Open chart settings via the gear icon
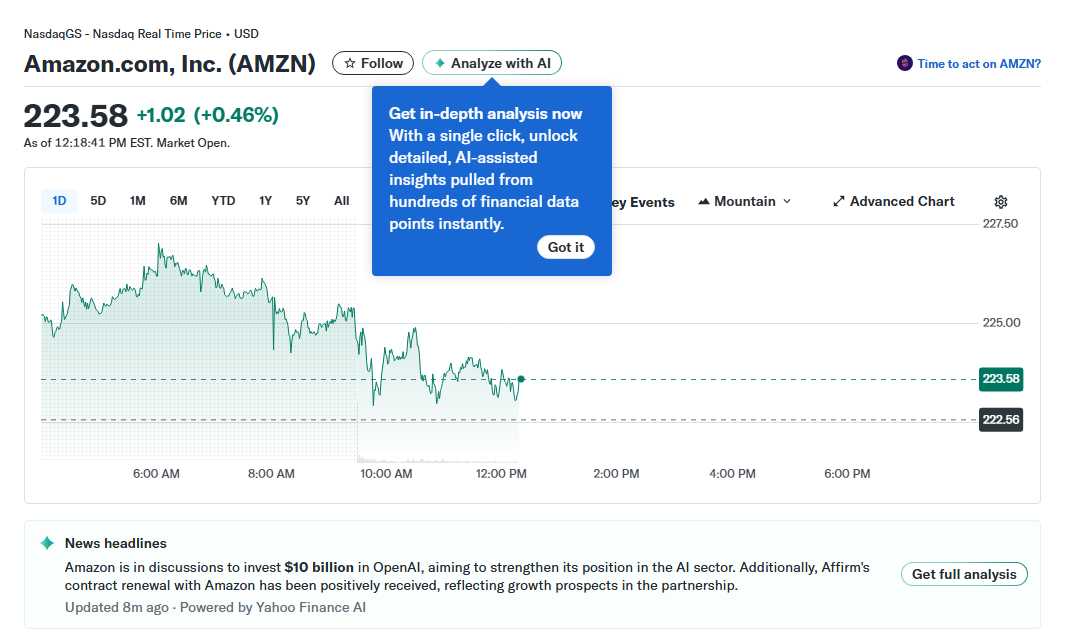The image size is (1065, 636). (1000, 201)
